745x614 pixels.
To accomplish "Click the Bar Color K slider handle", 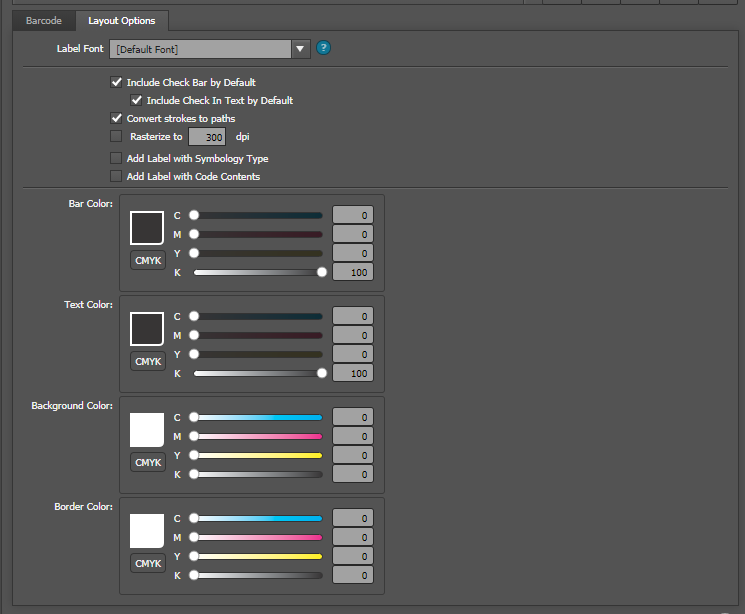I will [x=322, y=272].
